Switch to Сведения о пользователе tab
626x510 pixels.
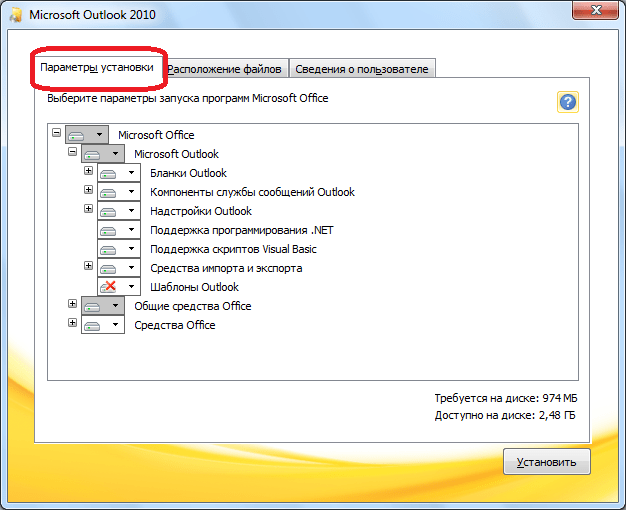[362, 69]
